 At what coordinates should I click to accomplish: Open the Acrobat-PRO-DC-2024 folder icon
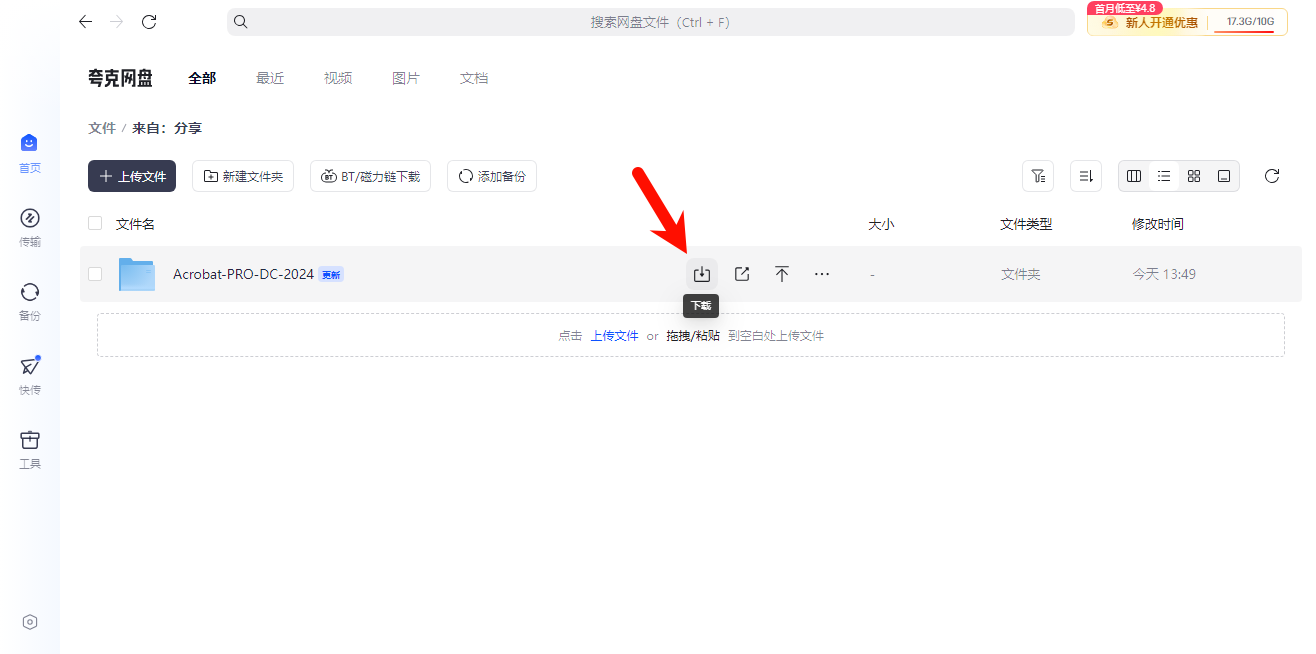click(x=137, y=274)
